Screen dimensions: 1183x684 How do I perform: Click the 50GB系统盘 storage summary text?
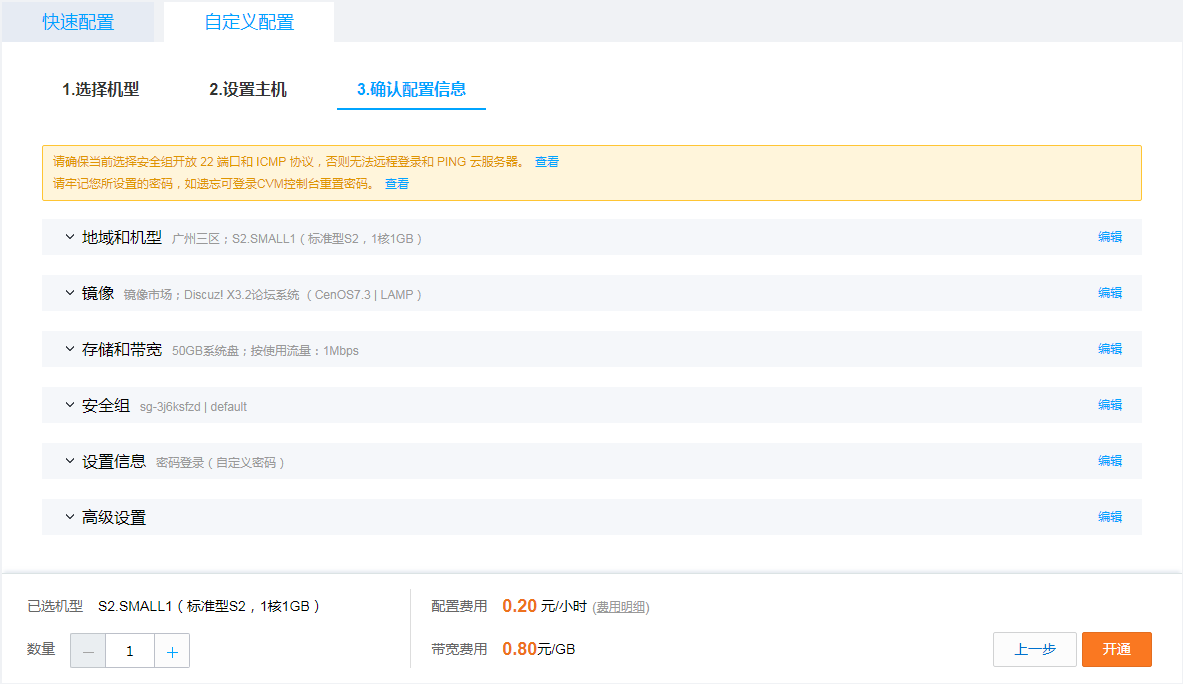(x=265, y=351)
